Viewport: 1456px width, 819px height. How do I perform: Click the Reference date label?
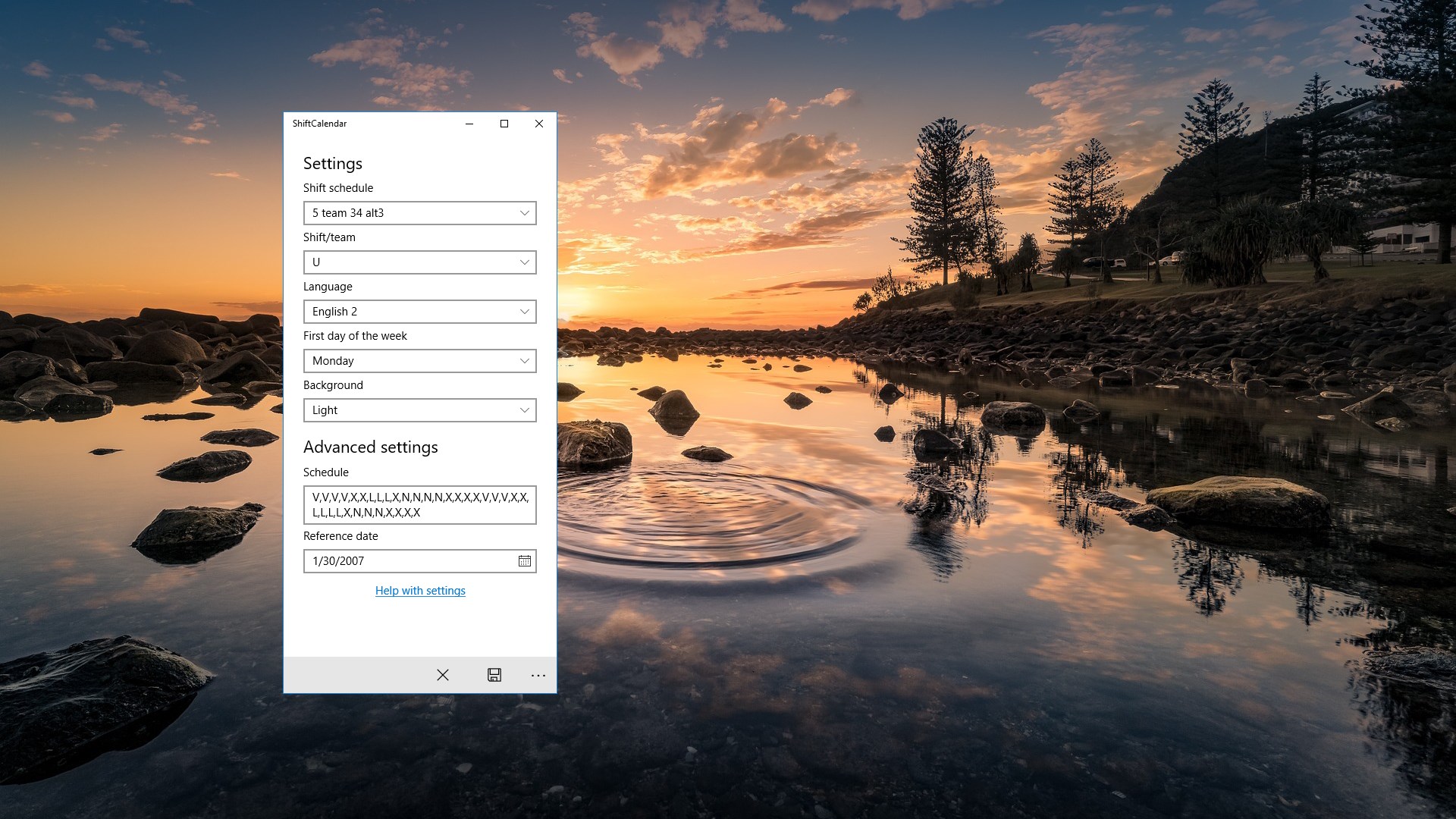click(x=340, y=536)
